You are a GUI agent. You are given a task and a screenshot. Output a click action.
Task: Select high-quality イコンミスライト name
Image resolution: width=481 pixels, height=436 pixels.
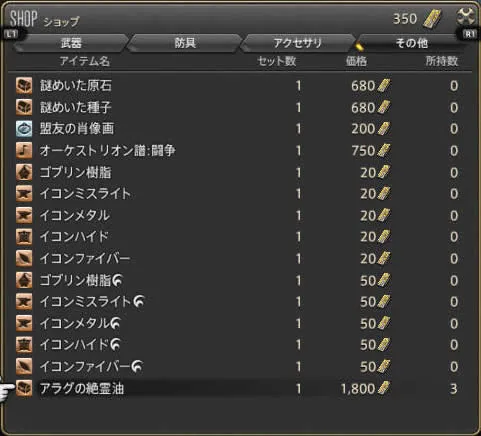coord(92,302)
